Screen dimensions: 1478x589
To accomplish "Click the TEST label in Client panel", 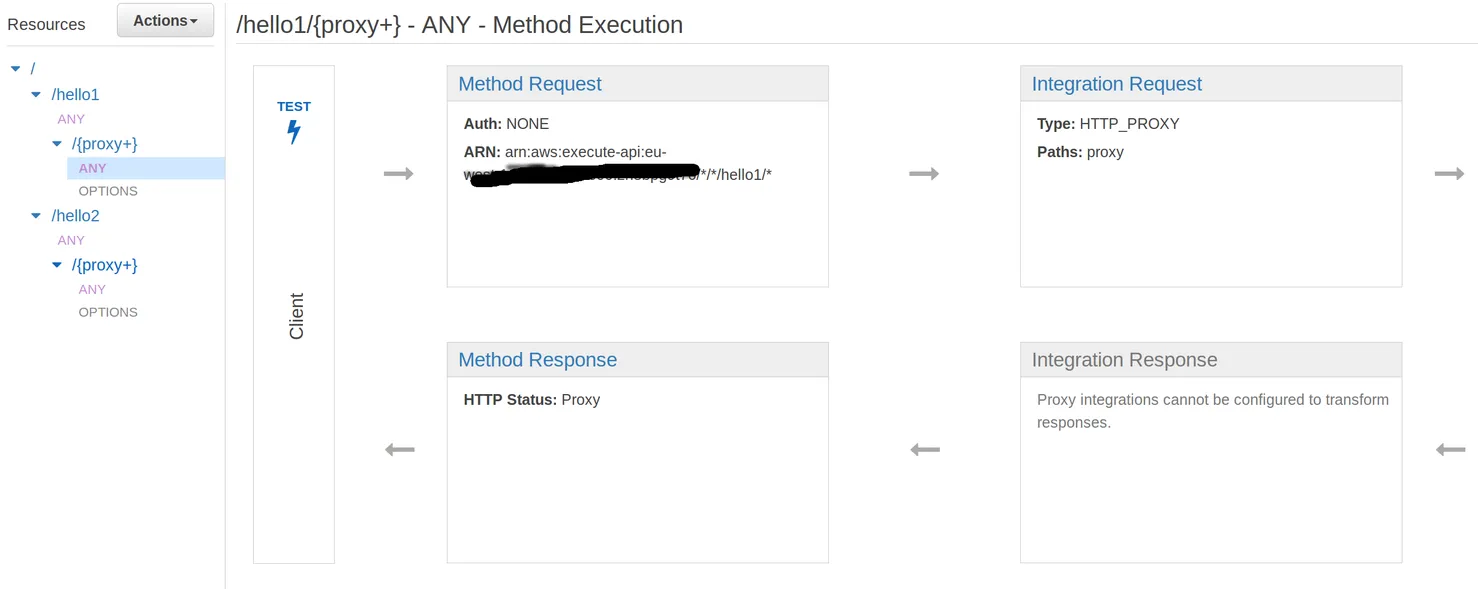I will pyautogui.click(x=294, y=106).
